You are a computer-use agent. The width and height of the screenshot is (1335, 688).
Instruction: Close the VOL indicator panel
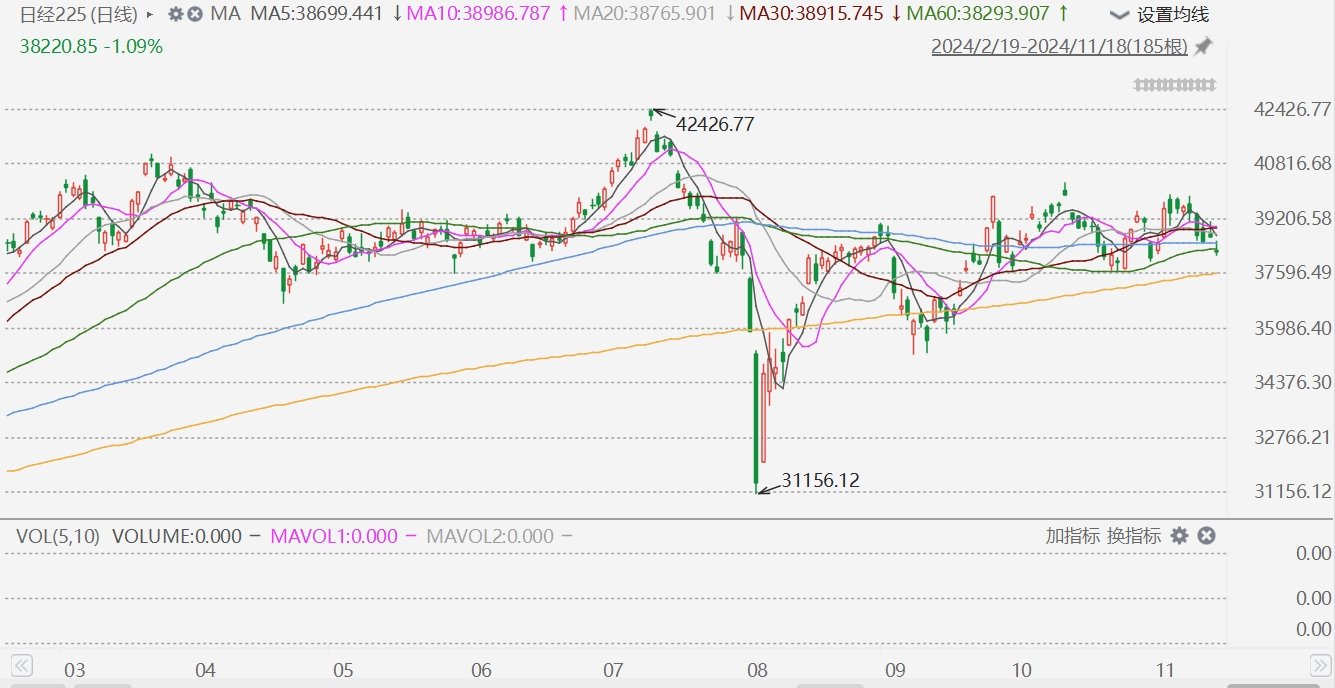tap(1206, 535)
